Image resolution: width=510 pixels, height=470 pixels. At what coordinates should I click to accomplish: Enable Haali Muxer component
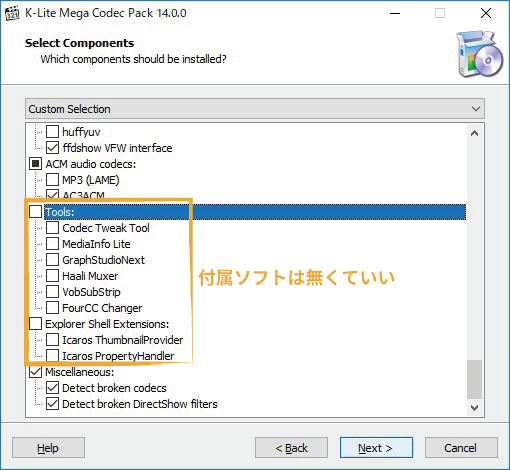52,276
